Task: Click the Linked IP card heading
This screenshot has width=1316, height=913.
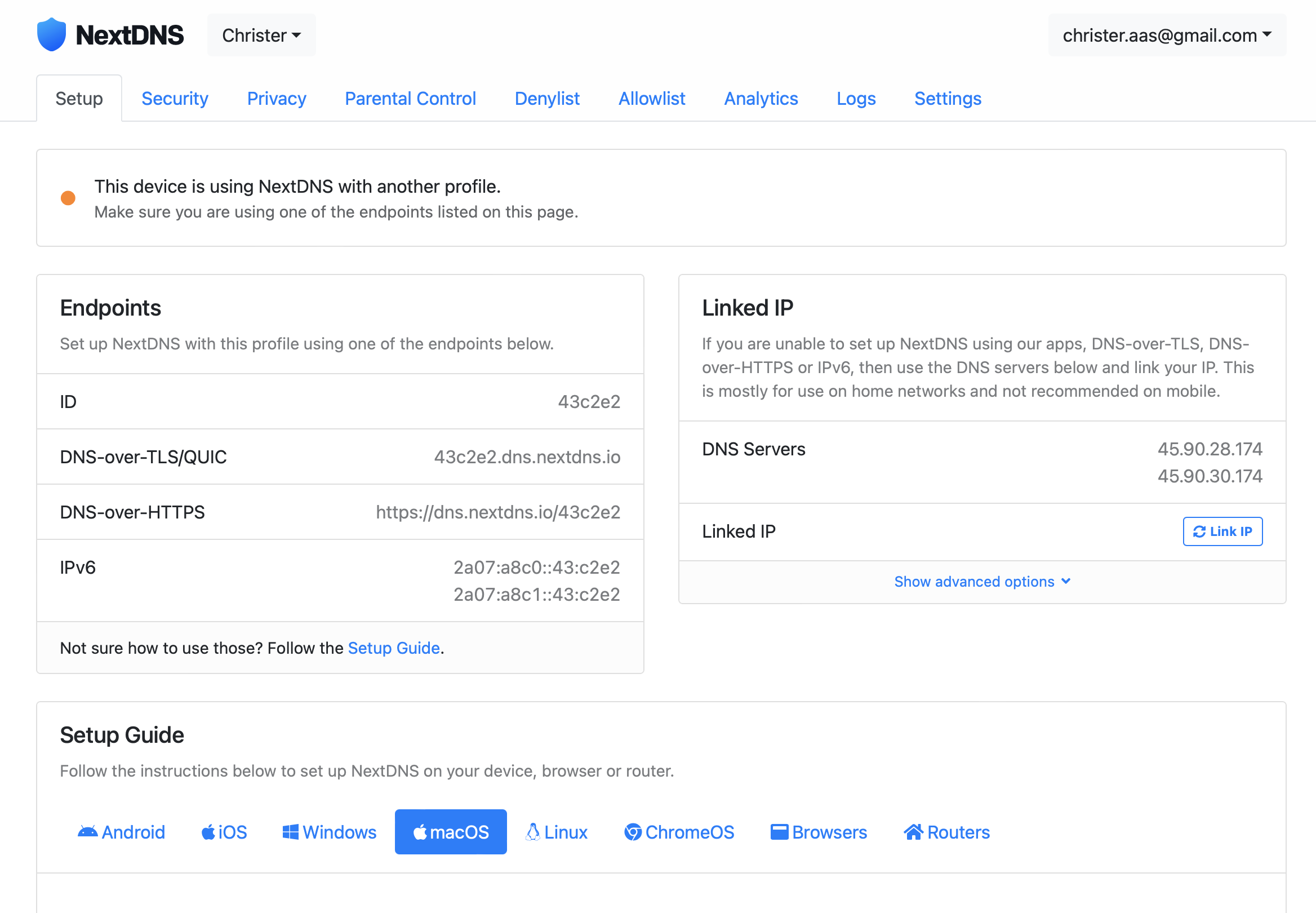Action: pyautogui.click(x=748, y=308)
